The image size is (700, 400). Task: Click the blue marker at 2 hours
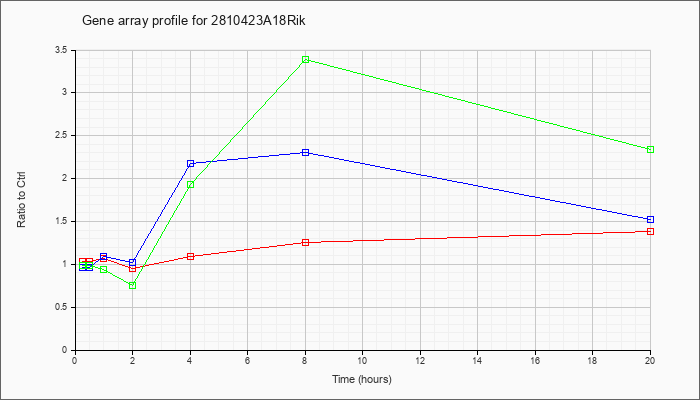tap(133, 262)
